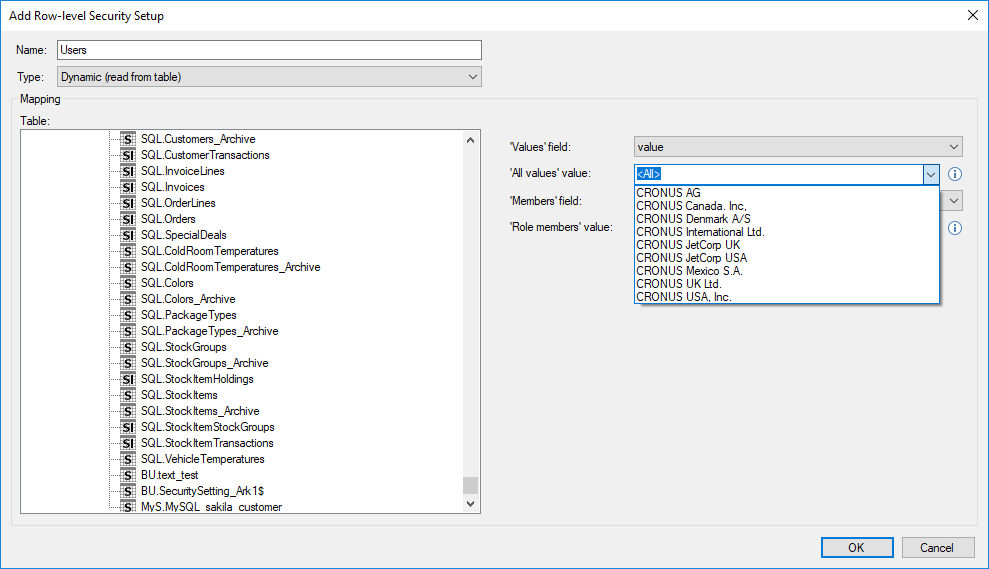Click the <All> text box
This screenshot has height=569, width=989.
coord(778,174)
